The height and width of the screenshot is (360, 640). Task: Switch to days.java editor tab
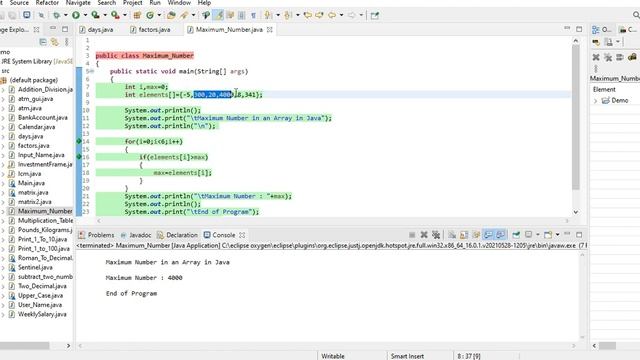[96, 29]
